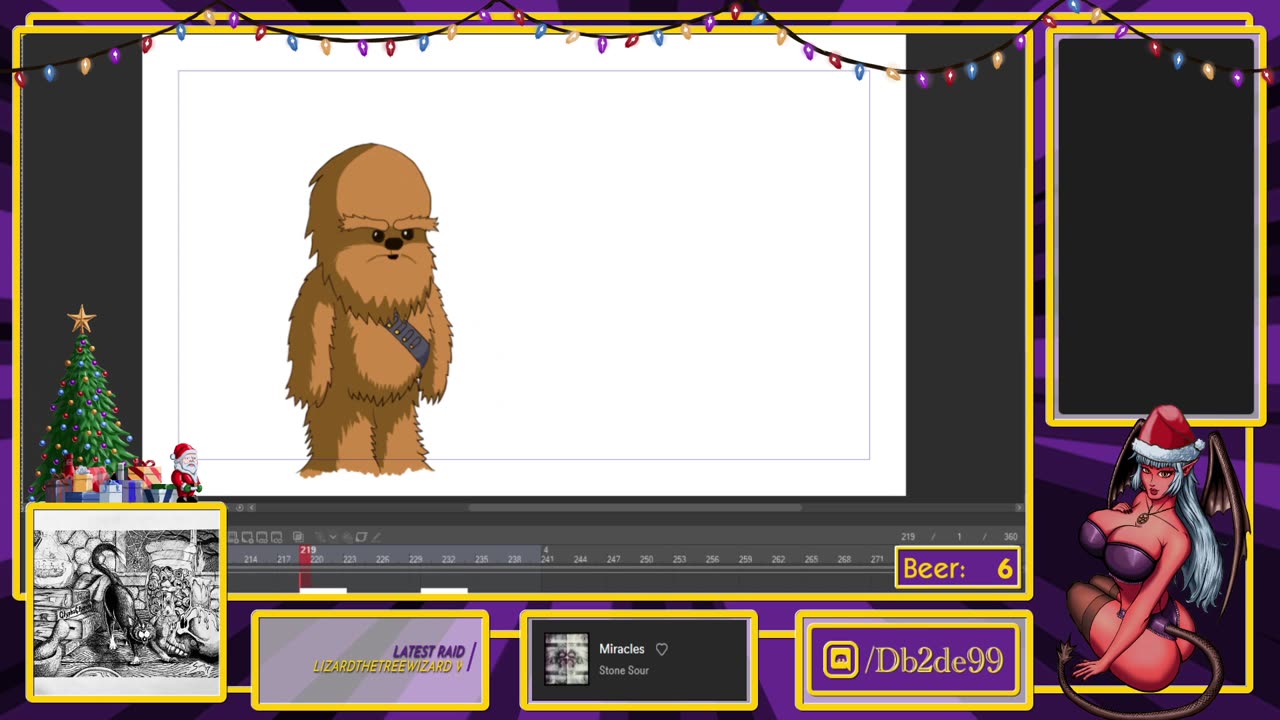1280x720 pixels.
Task: Click the left arrow of the canvas scrollbar
Action: point(251,507)
